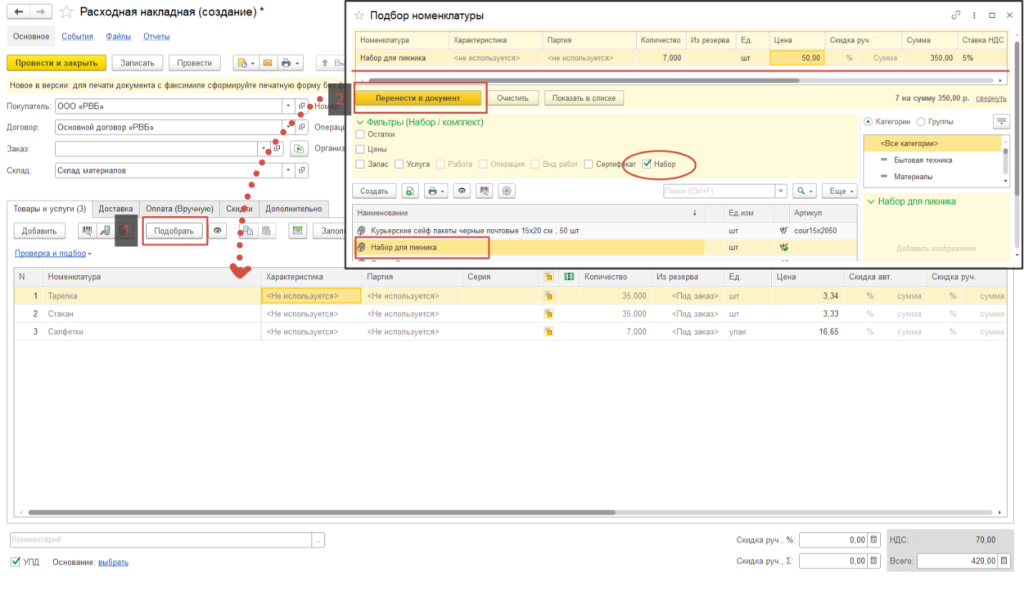Click the eye icon next to Подобрать
Viewport: 1024px width, 595px height.
coord(218,231)
